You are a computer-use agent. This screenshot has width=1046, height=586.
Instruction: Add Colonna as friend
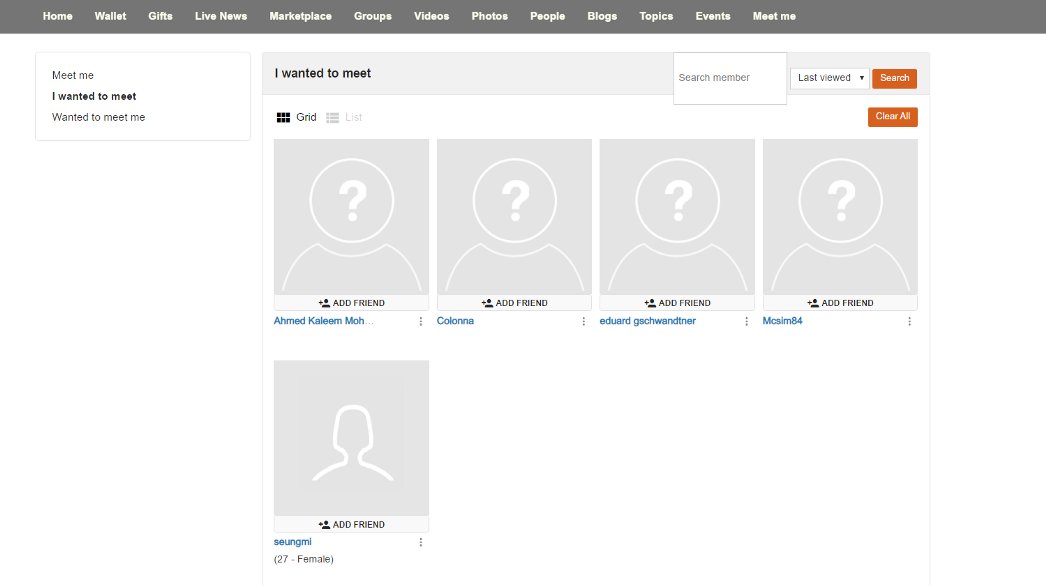[x=514, y=303]
